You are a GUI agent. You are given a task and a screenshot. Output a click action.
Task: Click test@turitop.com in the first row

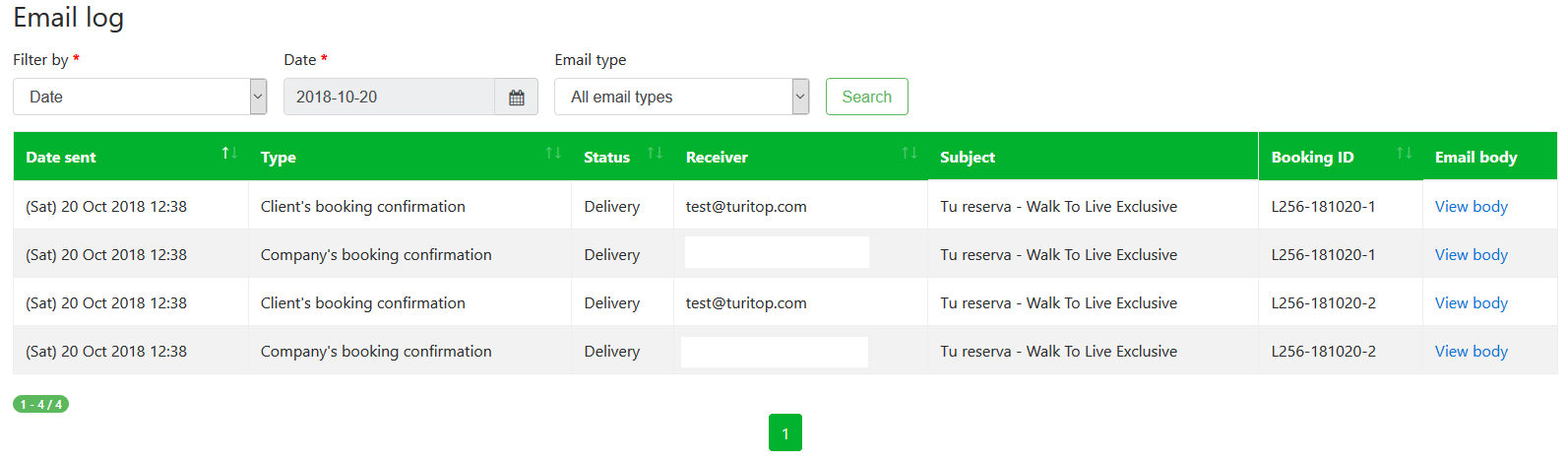746,207
